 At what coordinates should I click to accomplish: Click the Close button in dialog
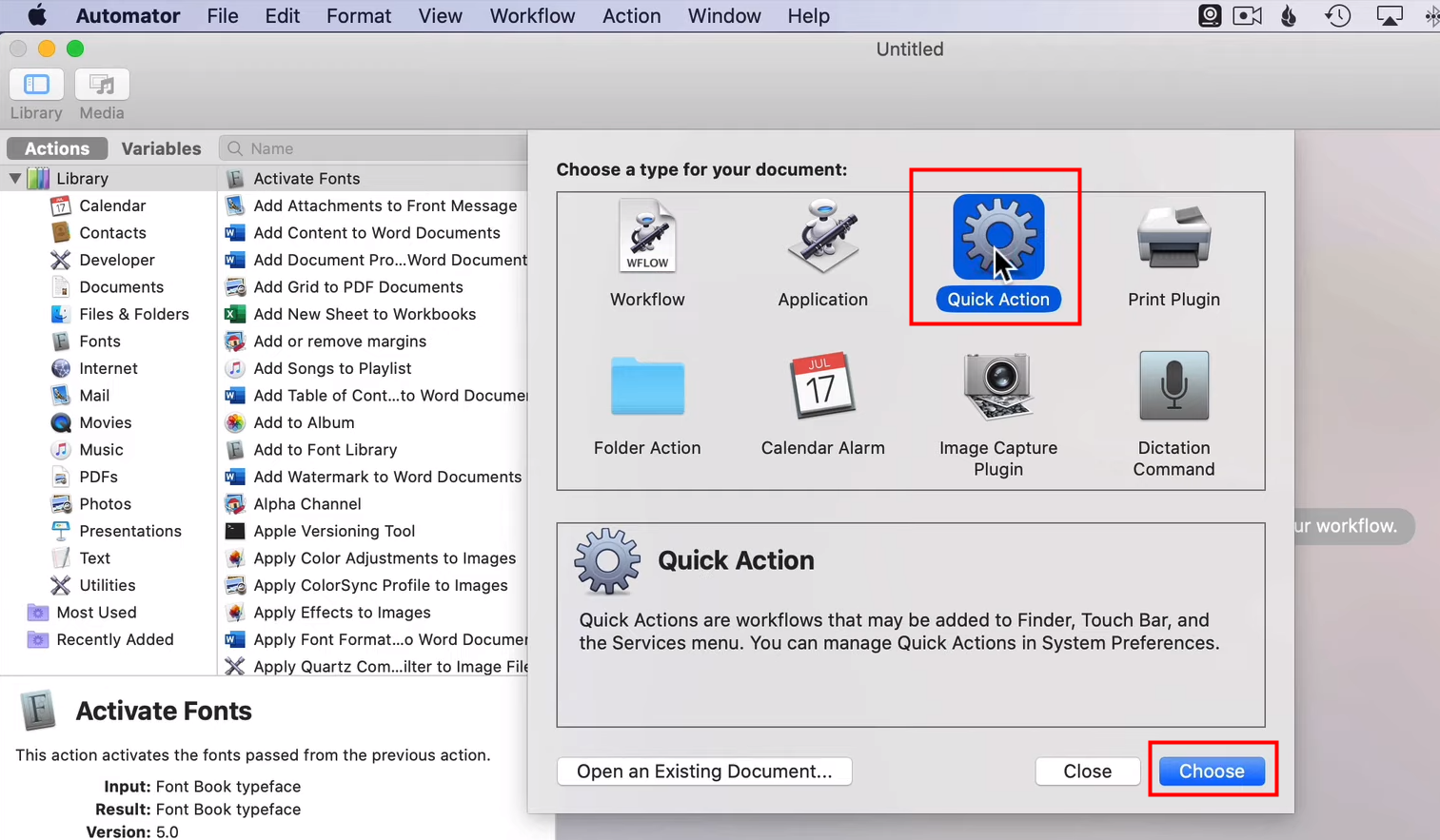point(1087,772)
